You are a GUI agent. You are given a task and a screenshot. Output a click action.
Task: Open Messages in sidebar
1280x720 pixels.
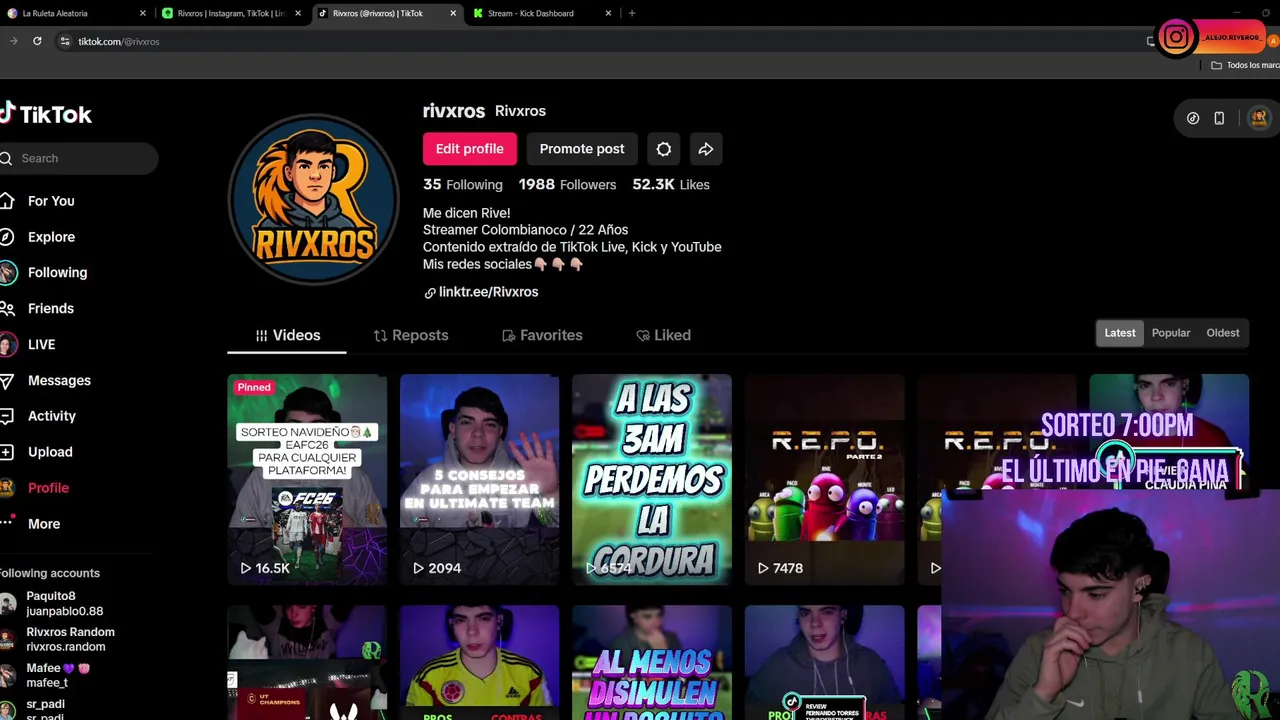pyautogui.click(x=59, y=380)
